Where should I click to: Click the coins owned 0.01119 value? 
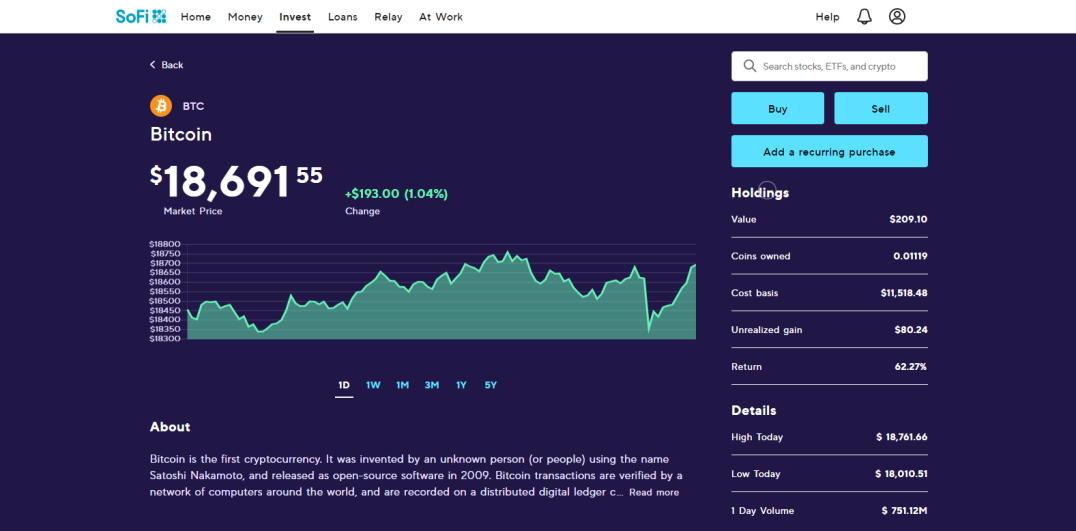tap(910, 257)
